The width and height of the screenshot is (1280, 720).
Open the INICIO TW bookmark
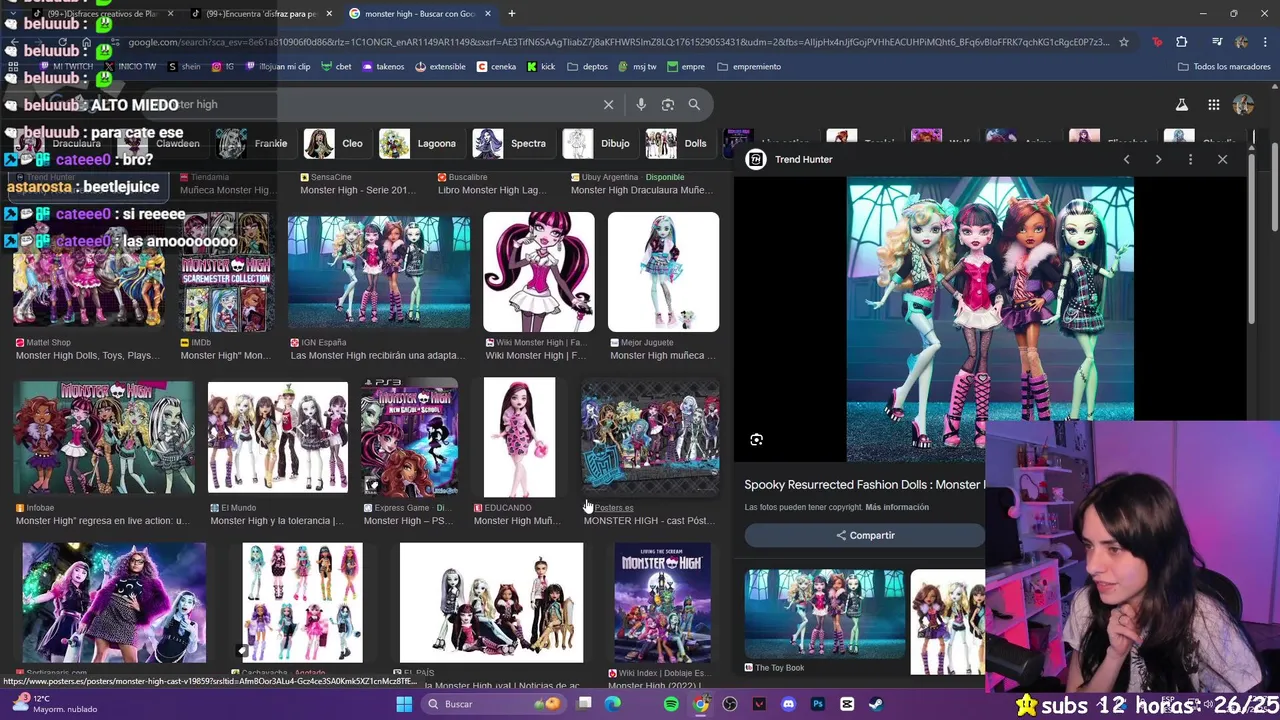coord(129,67)
